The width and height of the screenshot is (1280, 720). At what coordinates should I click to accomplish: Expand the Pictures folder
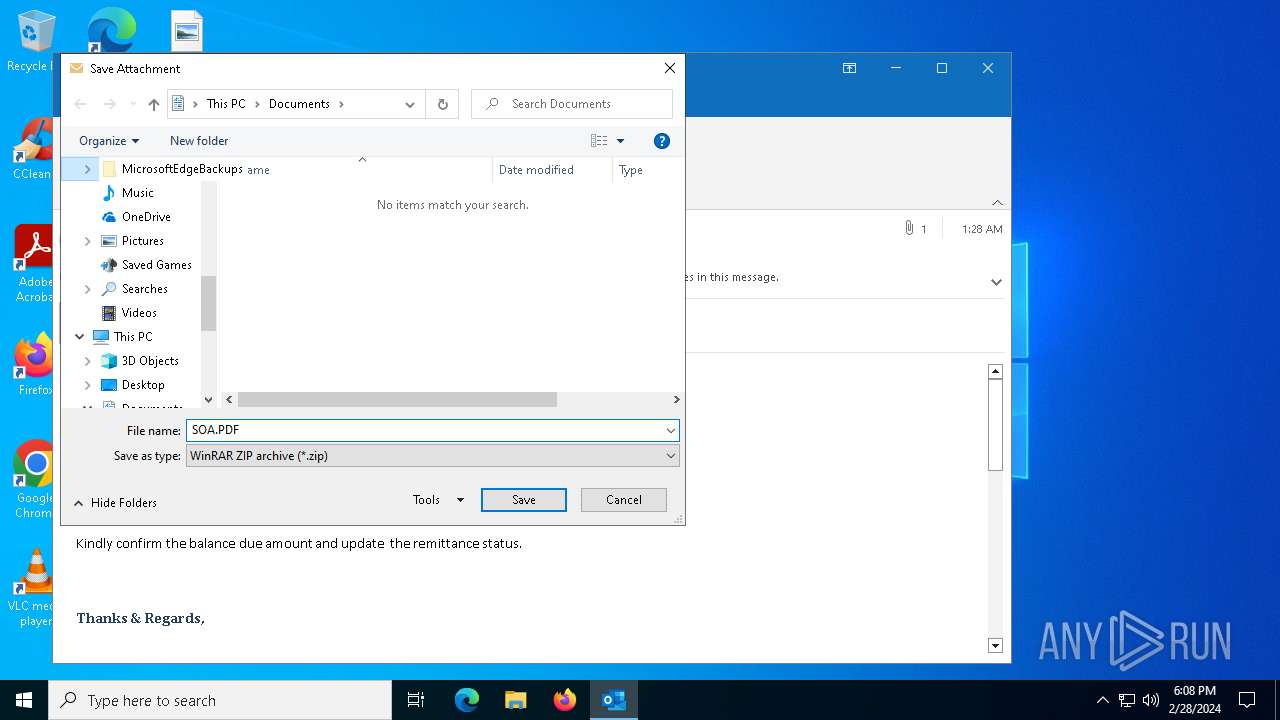coord(87,241)
